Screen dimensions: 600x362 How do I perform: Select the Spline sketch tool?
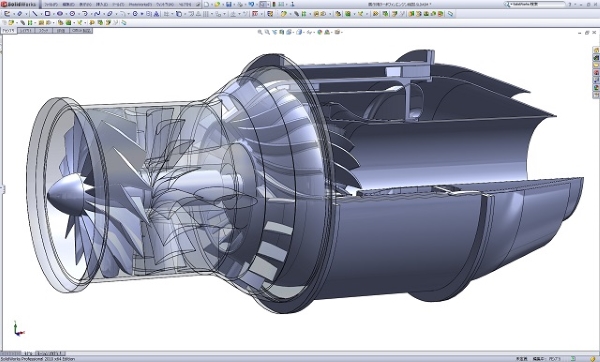[97, 14]
